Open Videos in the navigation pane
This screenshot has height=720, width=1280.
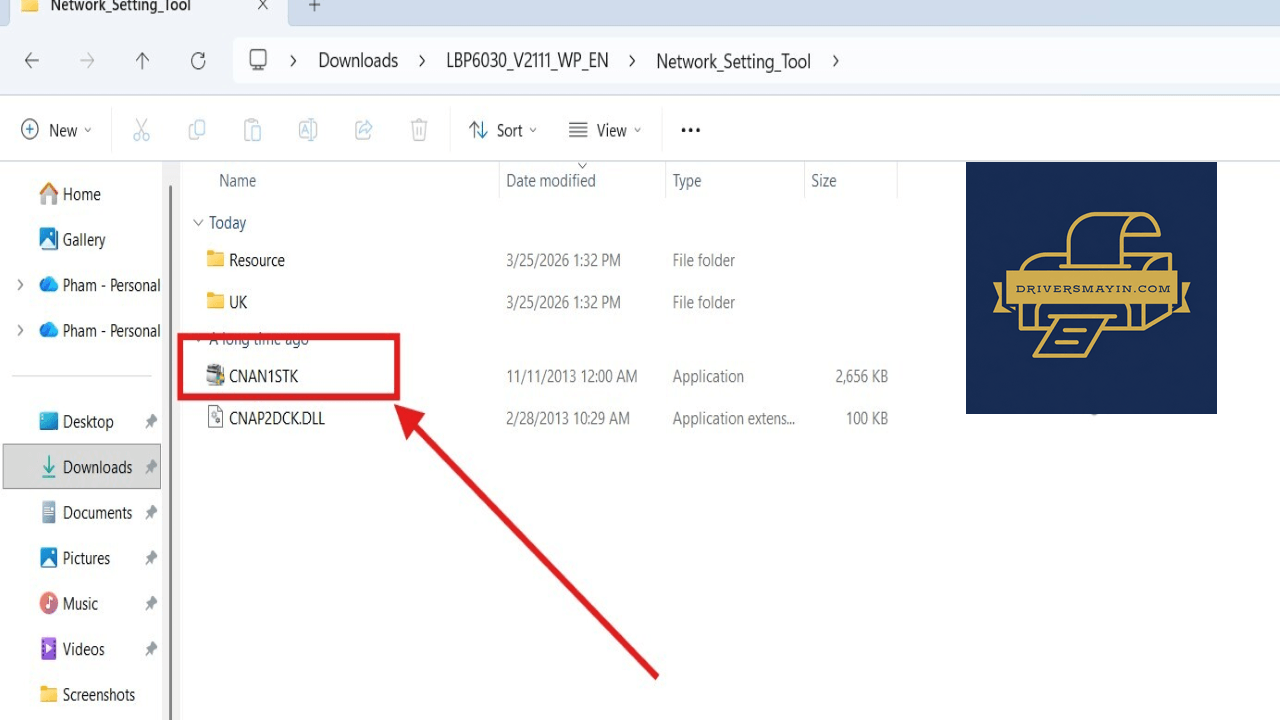coord(72,649)
